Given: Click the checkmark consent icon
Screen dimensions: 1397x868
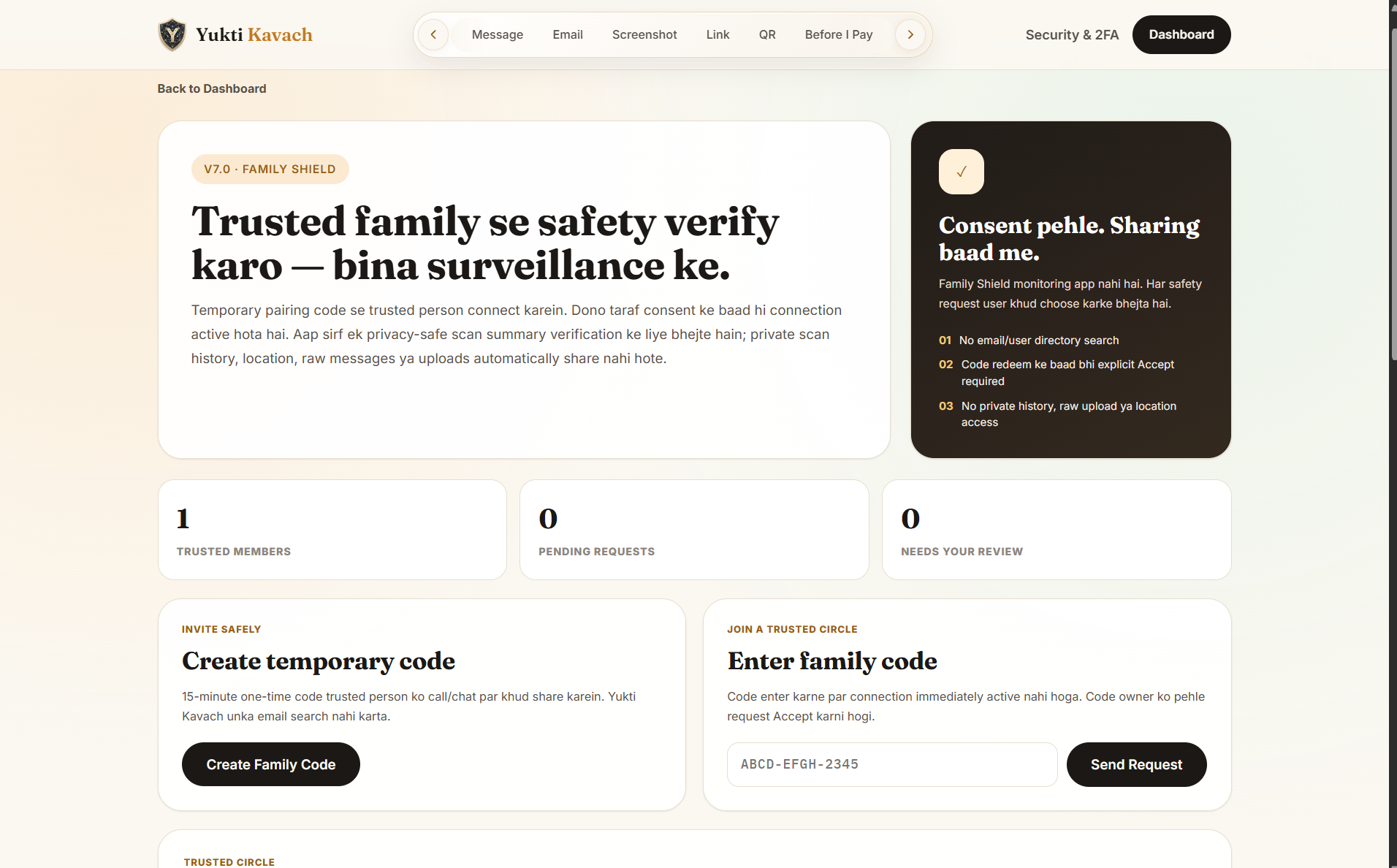Looking at the screenshot, I should coord(961,172).
